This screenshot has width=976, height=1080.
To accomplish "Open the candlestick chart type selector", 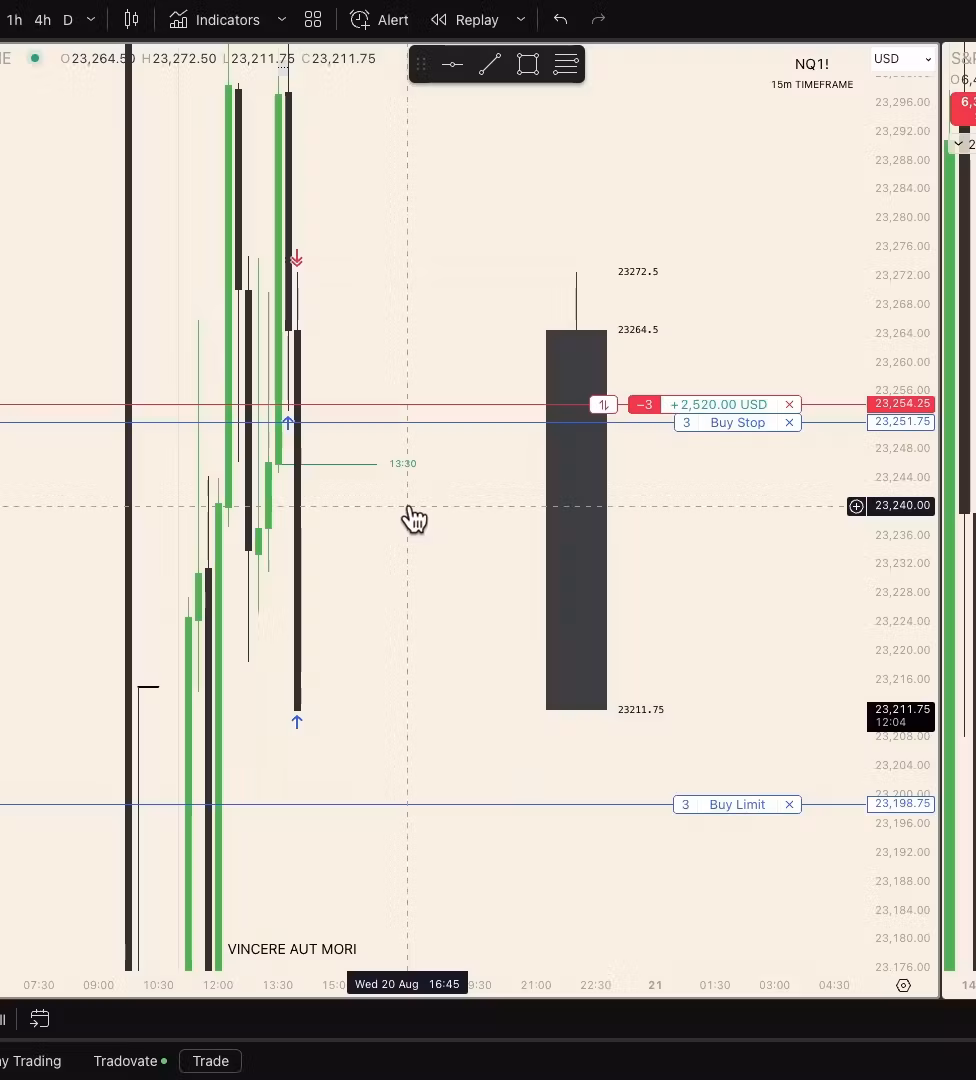I will tap(131, 20).
